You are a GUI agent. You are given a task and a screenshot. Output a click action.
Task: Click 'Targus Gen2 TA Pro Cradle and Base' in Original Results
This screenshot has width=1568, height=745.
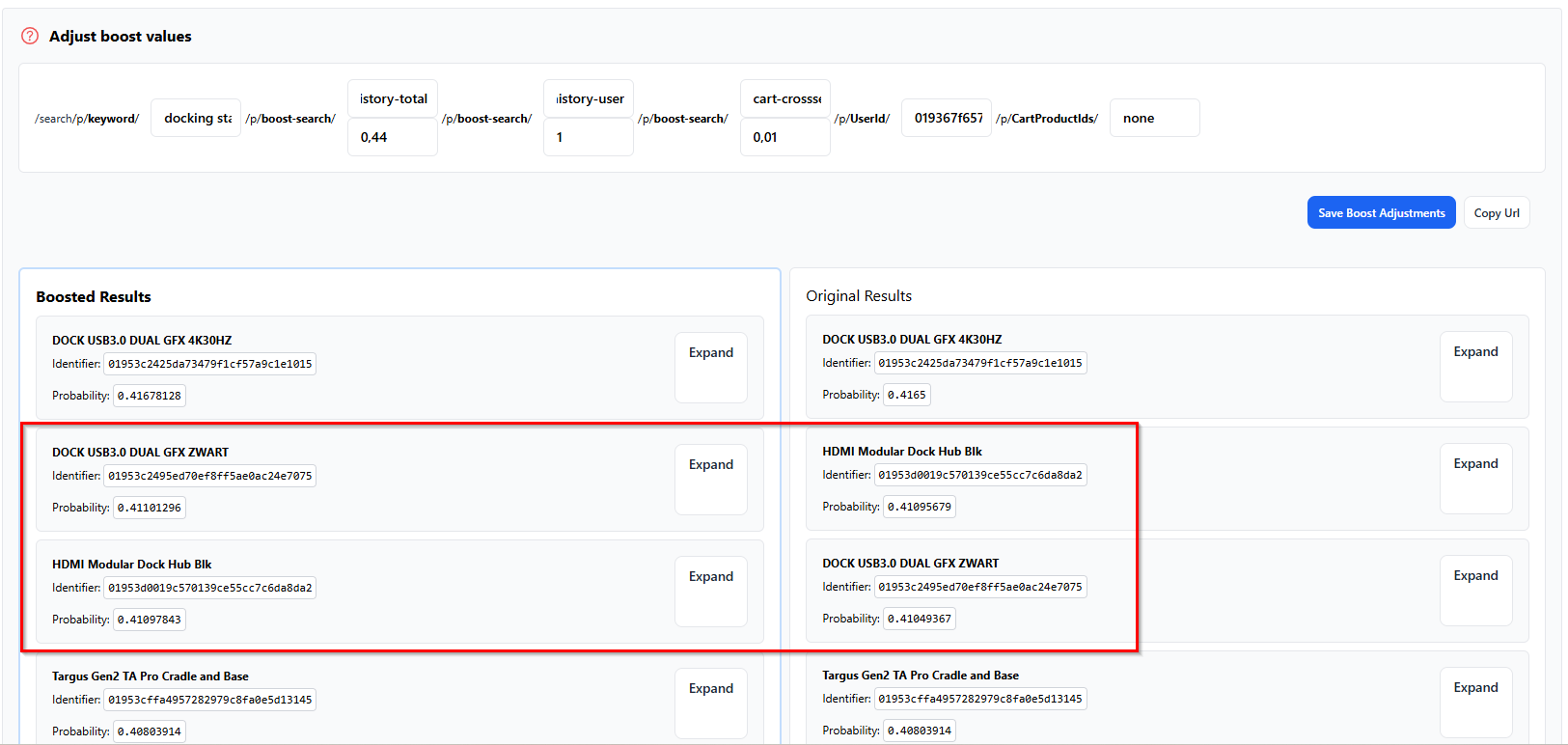click(x=921, y=676)
